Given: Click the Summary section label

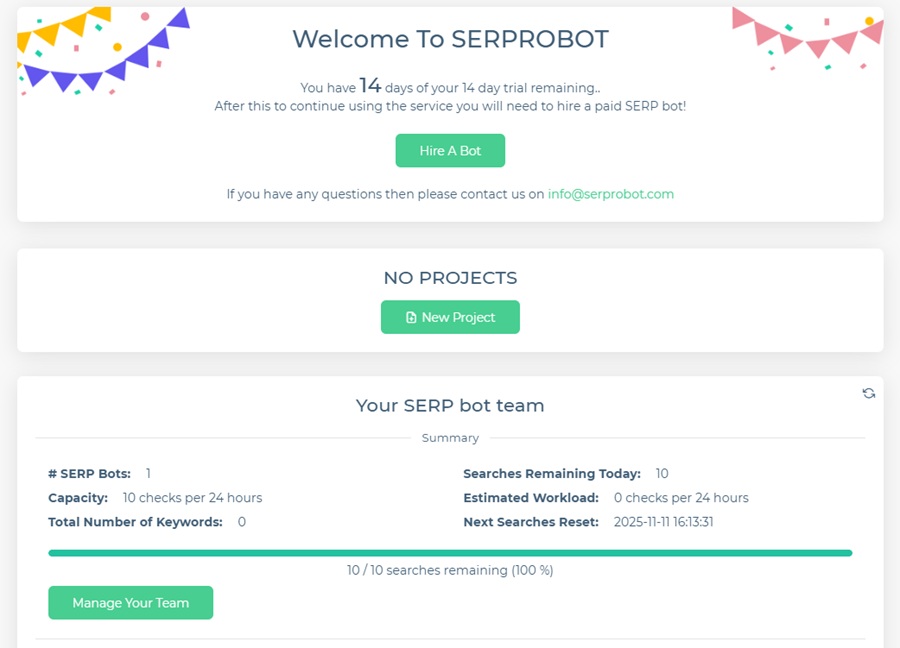Looking at the screenshot, I should click(x=450, y=438).
